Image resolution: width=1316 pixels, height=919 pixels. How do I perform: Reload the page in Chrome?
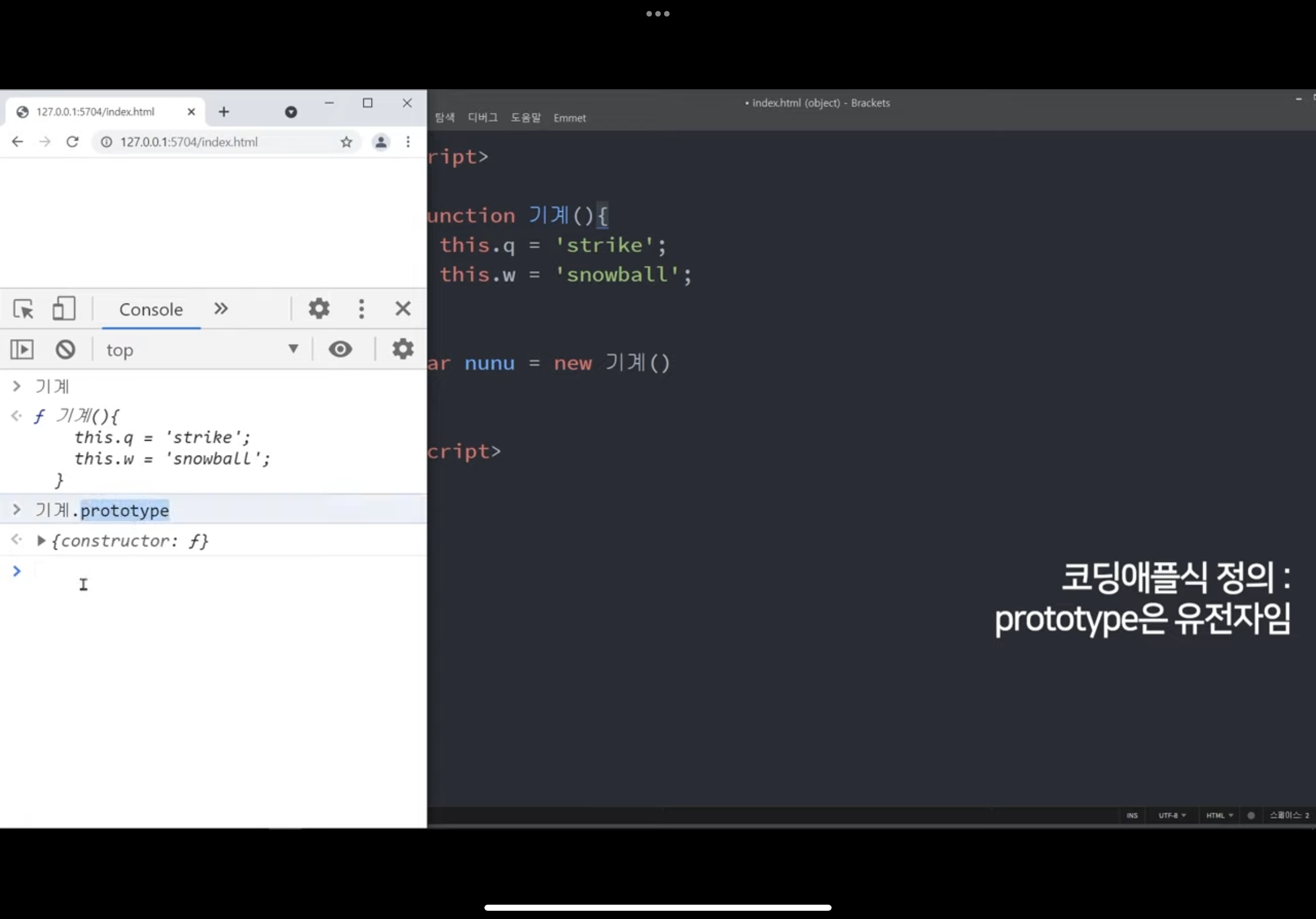tap(72, 142)
